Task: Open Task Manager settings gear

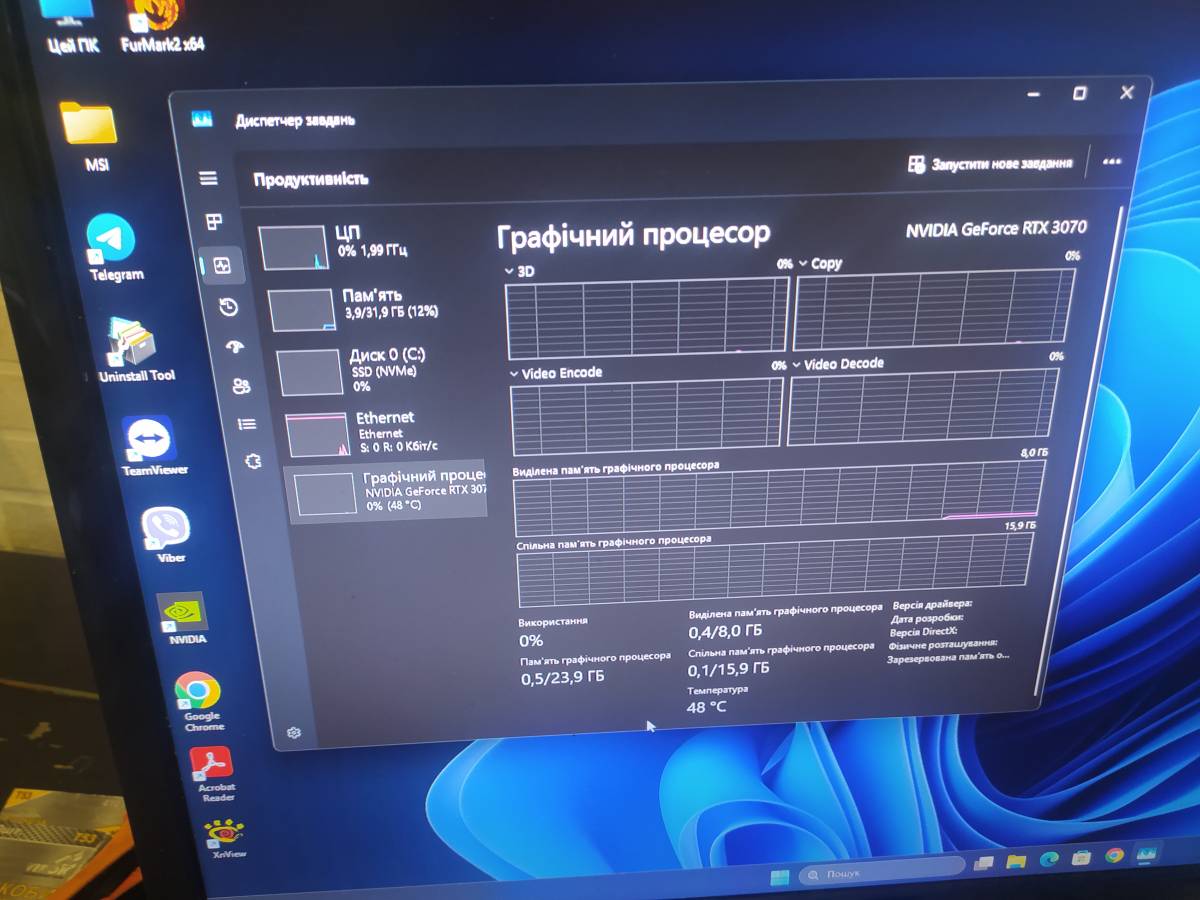Action: click(x=294, y=733)
